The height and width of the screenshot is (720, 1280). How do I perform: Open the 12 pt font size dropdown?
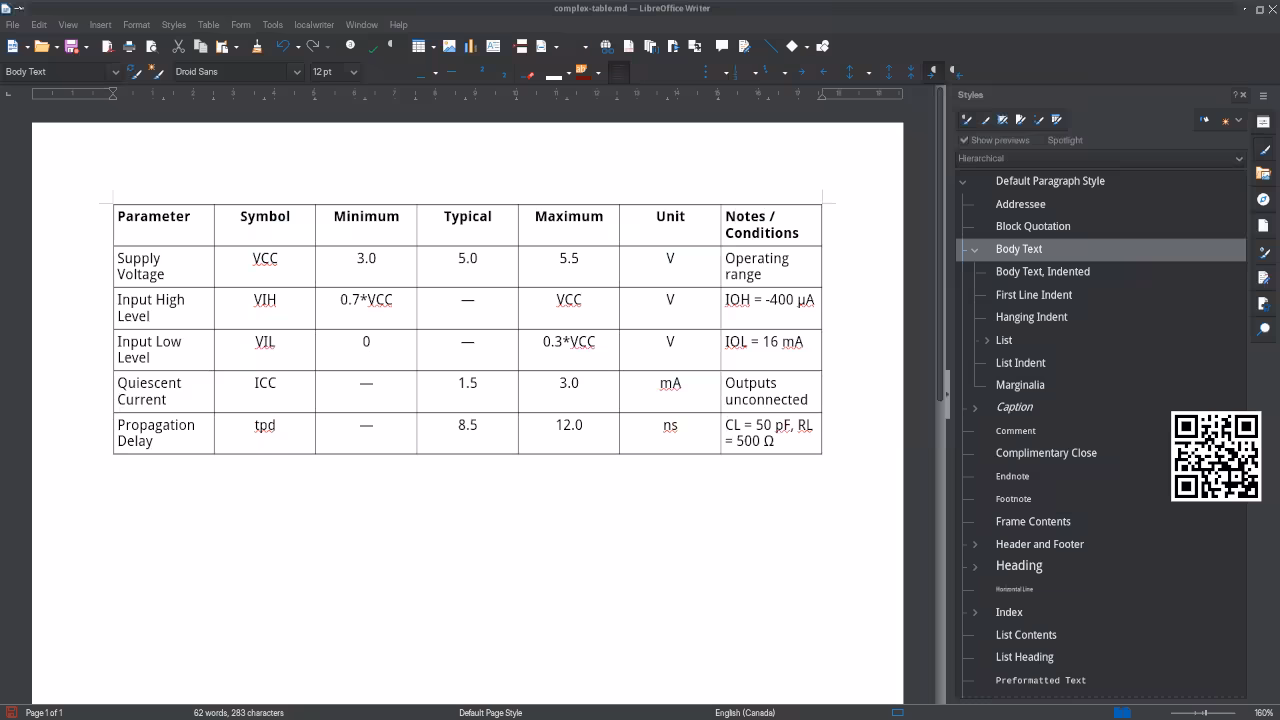[354, 72]
